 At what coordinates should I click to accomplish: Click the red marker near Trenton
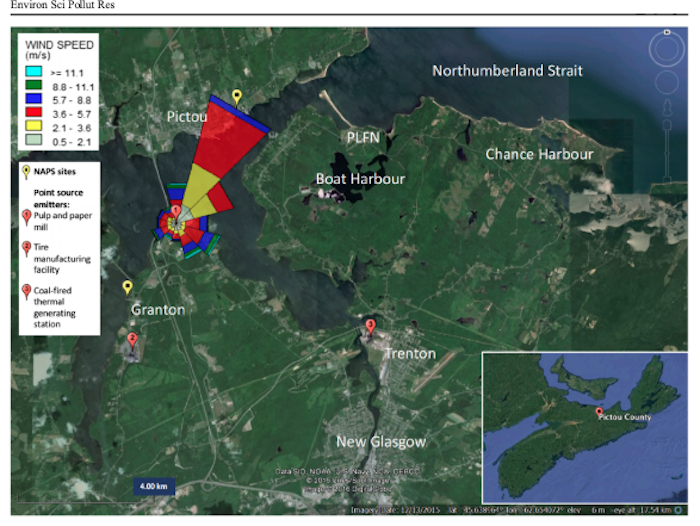coord(370,325)
